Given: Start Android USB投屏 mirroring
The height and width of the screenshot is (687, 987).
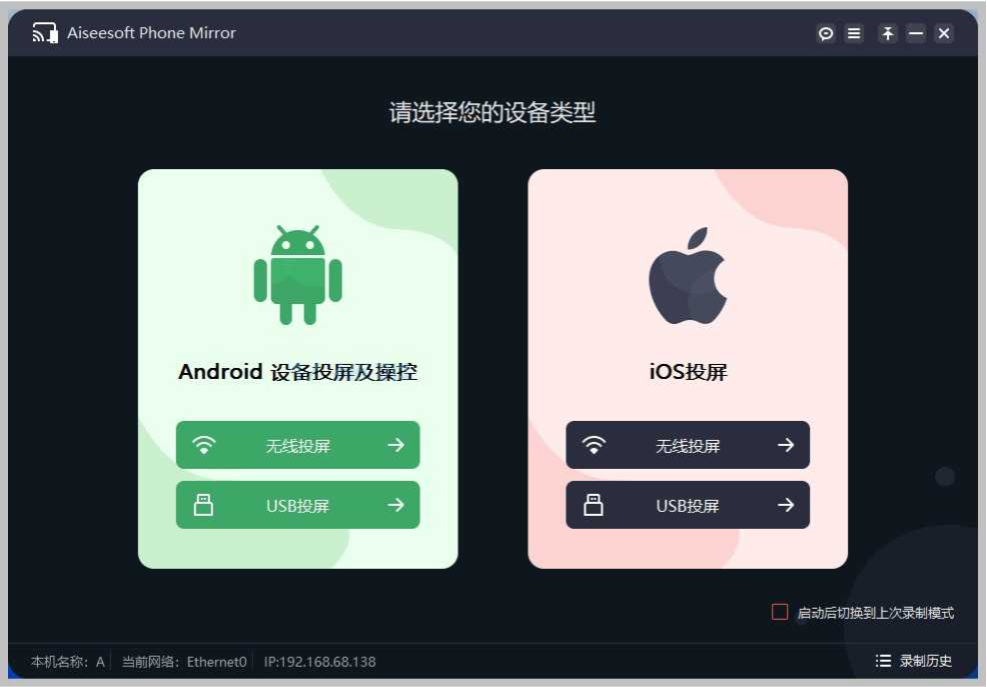Looking at the screenshot, I should [x=298, y=505].
